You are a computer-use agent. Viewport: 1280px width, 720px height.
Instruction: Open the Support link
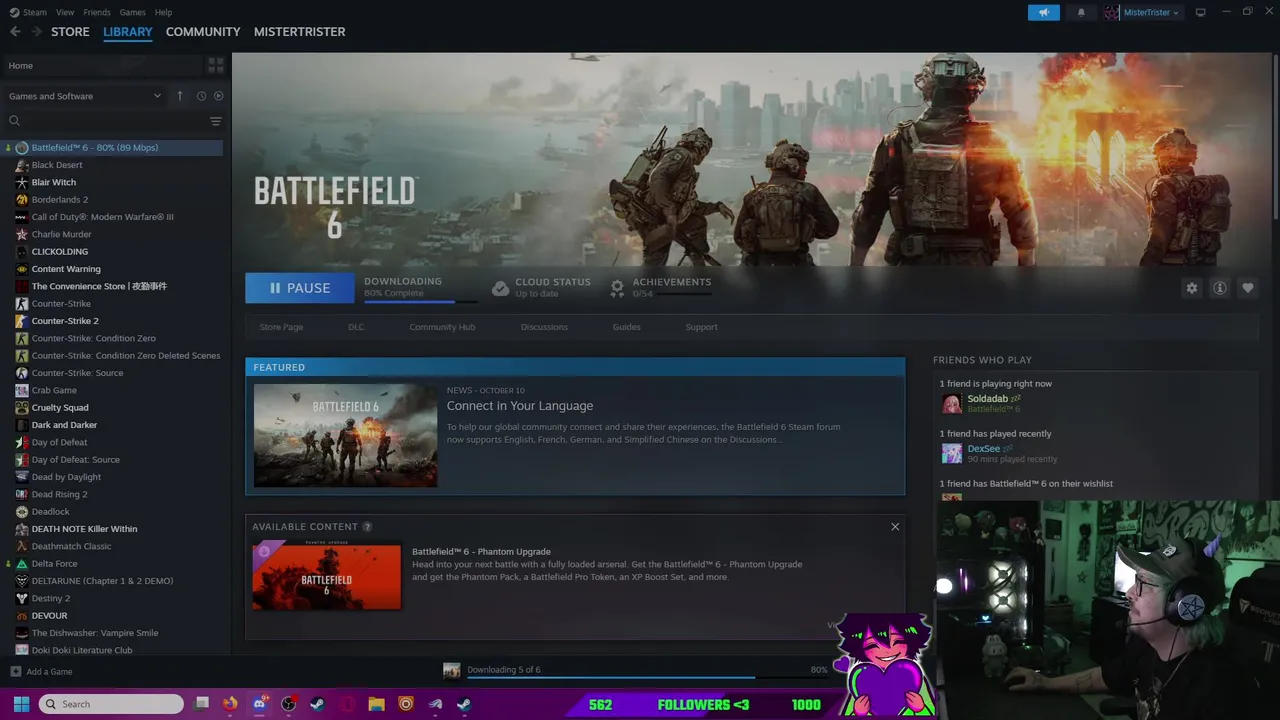[701, 327]
